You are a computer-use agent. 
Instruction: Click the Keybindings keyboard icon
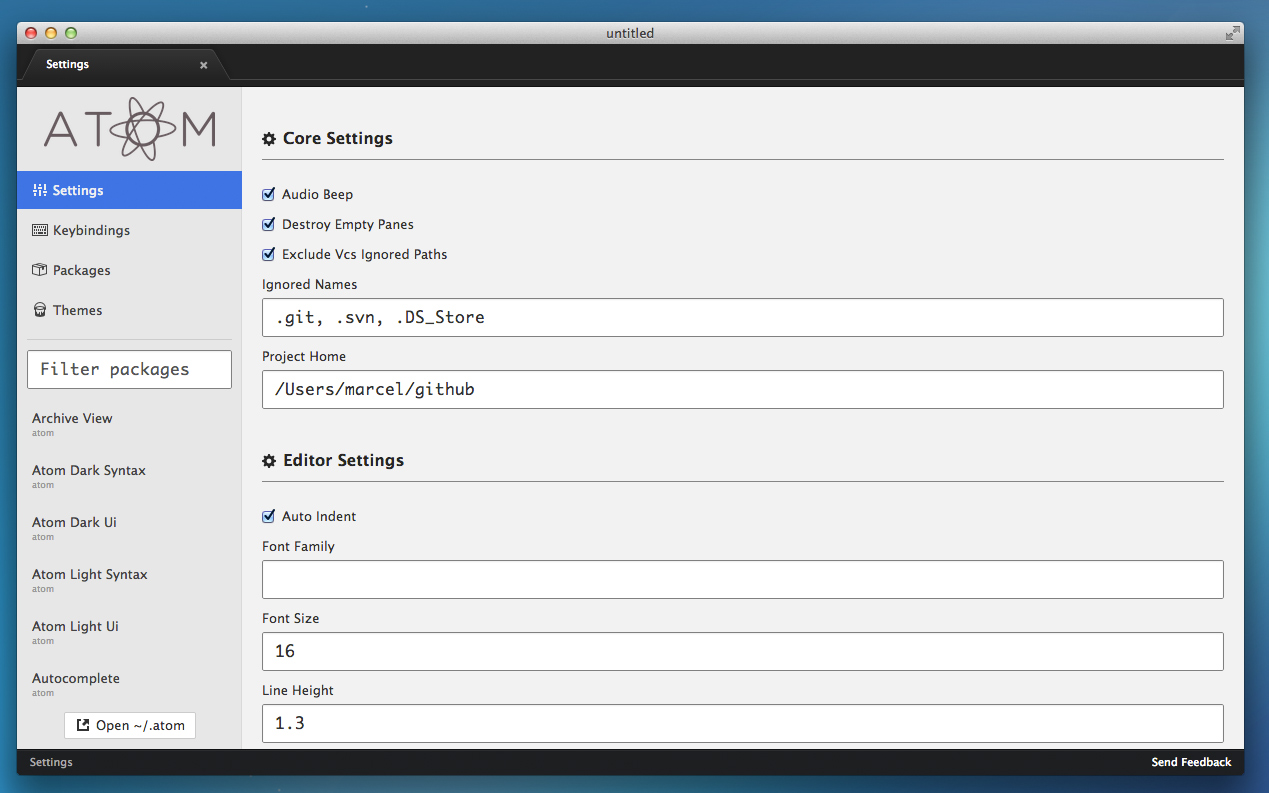[x=40, y=230]
